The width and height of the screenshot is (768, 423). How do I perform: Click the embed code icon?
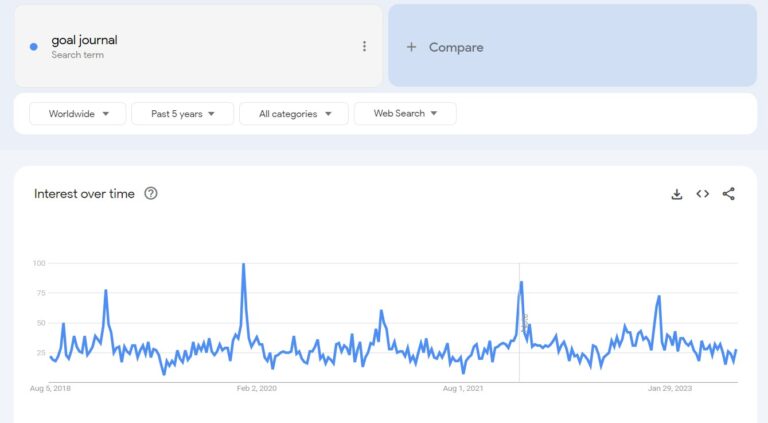point(703,194)
